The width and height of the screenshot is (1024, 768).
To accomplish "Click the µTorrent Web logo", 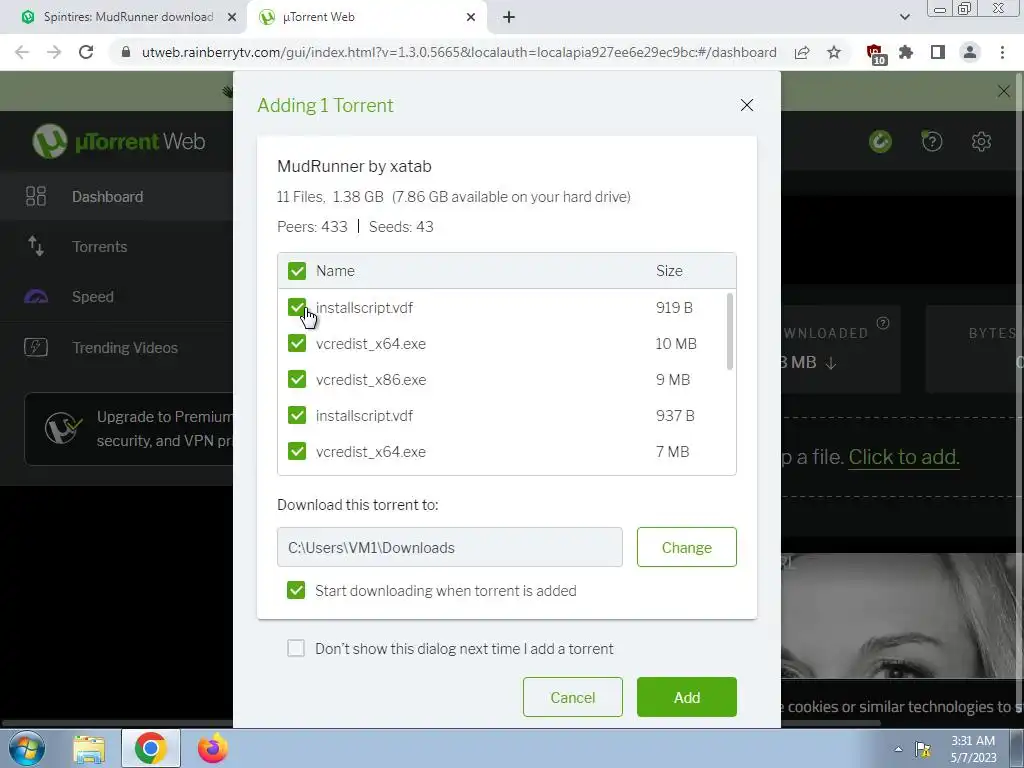I will (119, 141).
